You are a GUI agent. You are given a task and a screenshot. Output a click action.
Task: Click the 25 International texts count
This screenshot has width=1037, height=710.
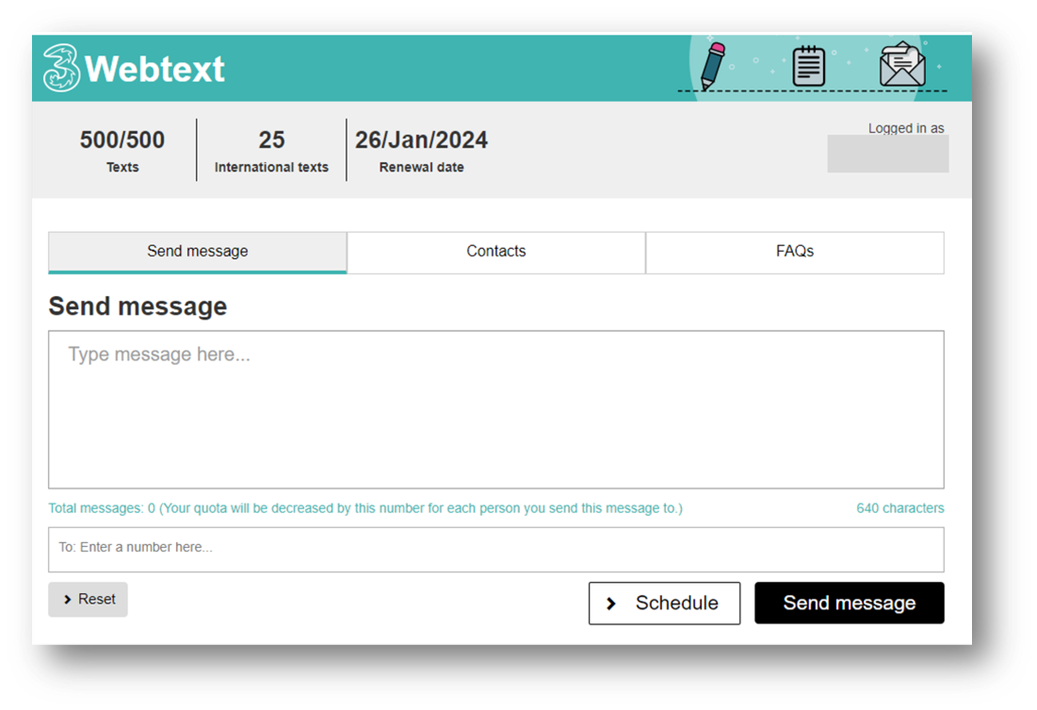(271, 140)
